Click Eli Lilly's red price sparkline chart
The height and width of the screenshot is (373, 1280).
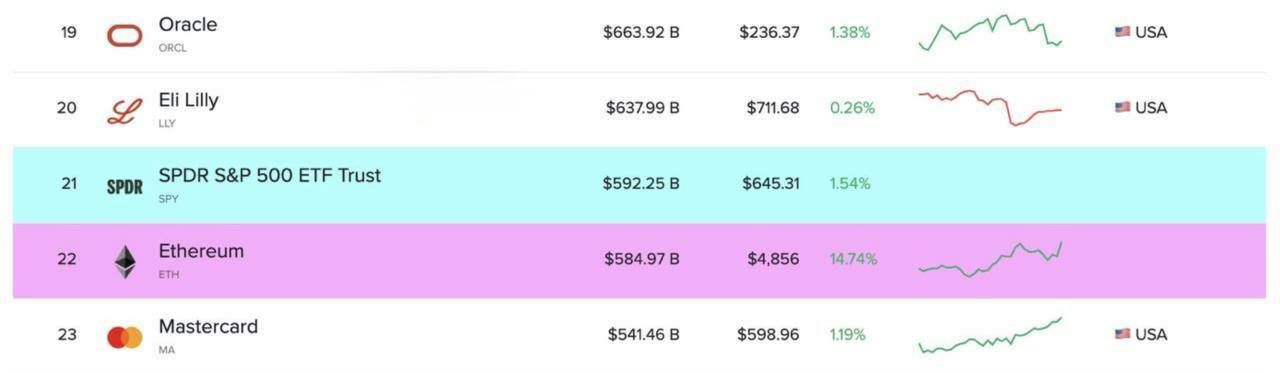pyautogui.click(x=990, y=107)
